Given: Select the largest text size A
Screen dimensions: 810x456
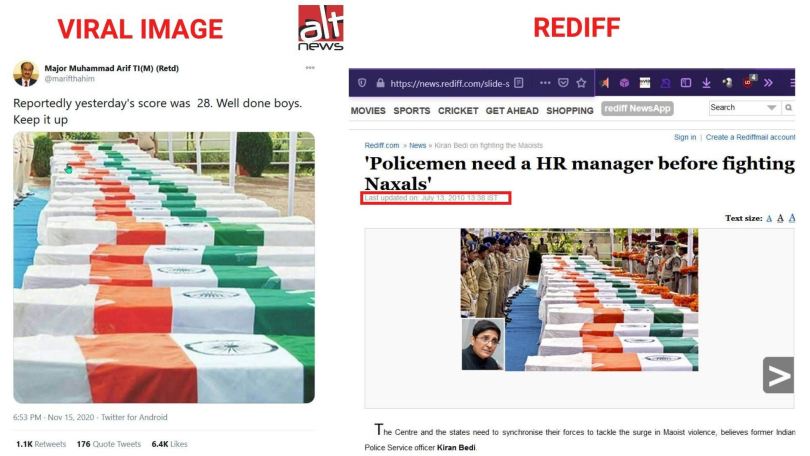Looking at the screenshot, I should (792, 218).
